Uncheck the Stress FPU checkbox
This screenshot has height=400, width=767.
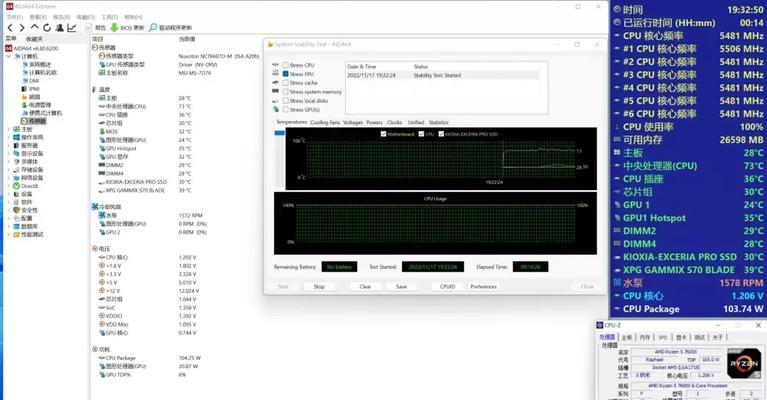[x=286, y=74]
